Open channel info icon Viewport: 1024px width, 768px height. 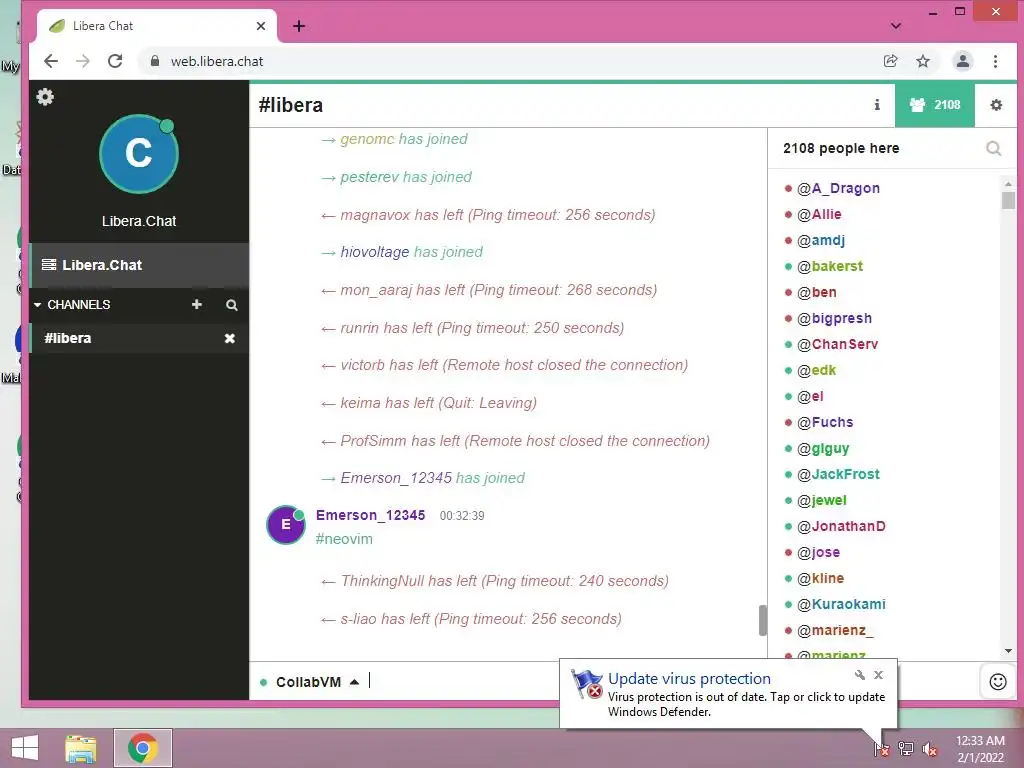tap(877, 104)
